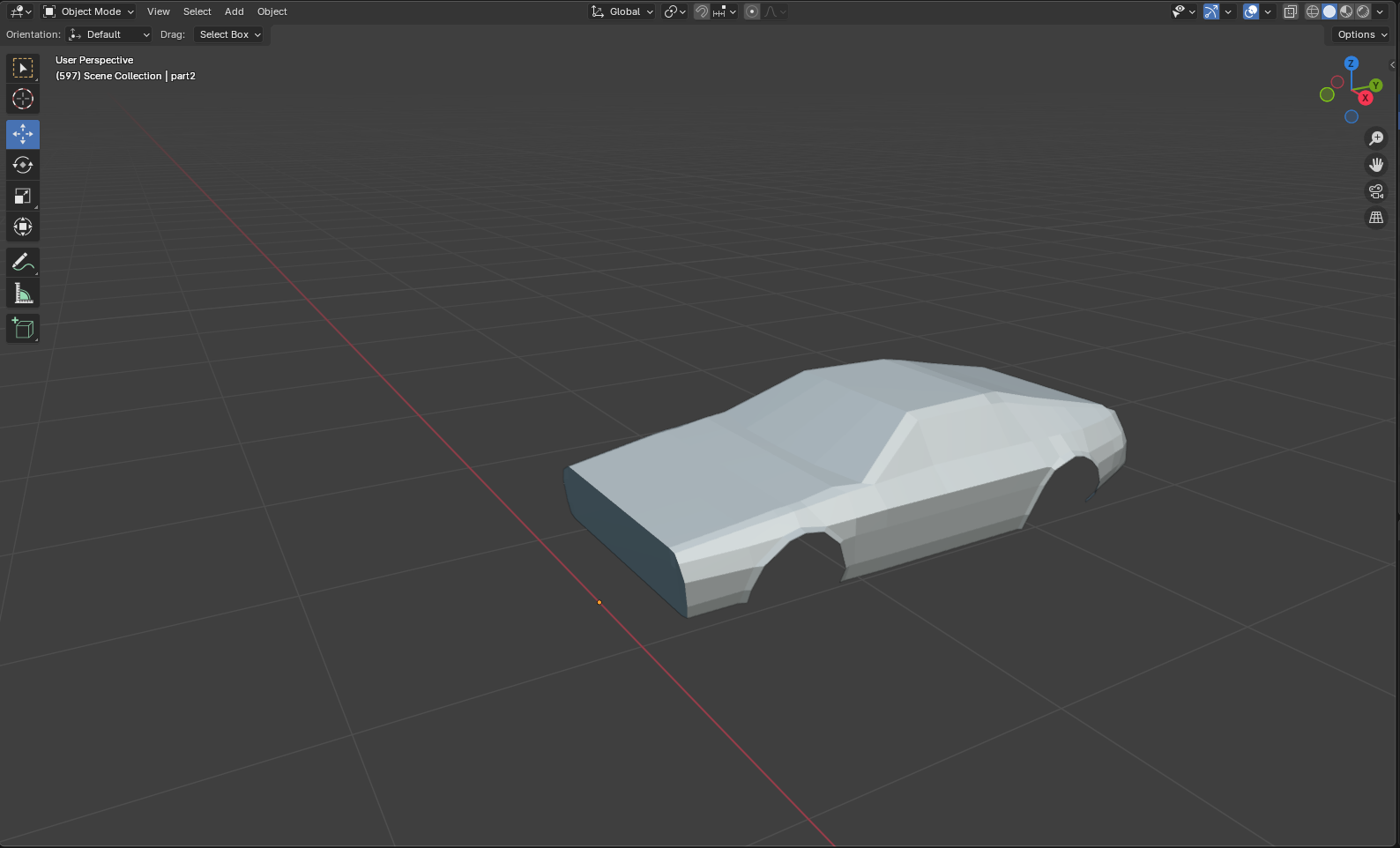Expand the sidebar with the arrow tab
Screen dimensions: 1400x848
[1393, 64]
